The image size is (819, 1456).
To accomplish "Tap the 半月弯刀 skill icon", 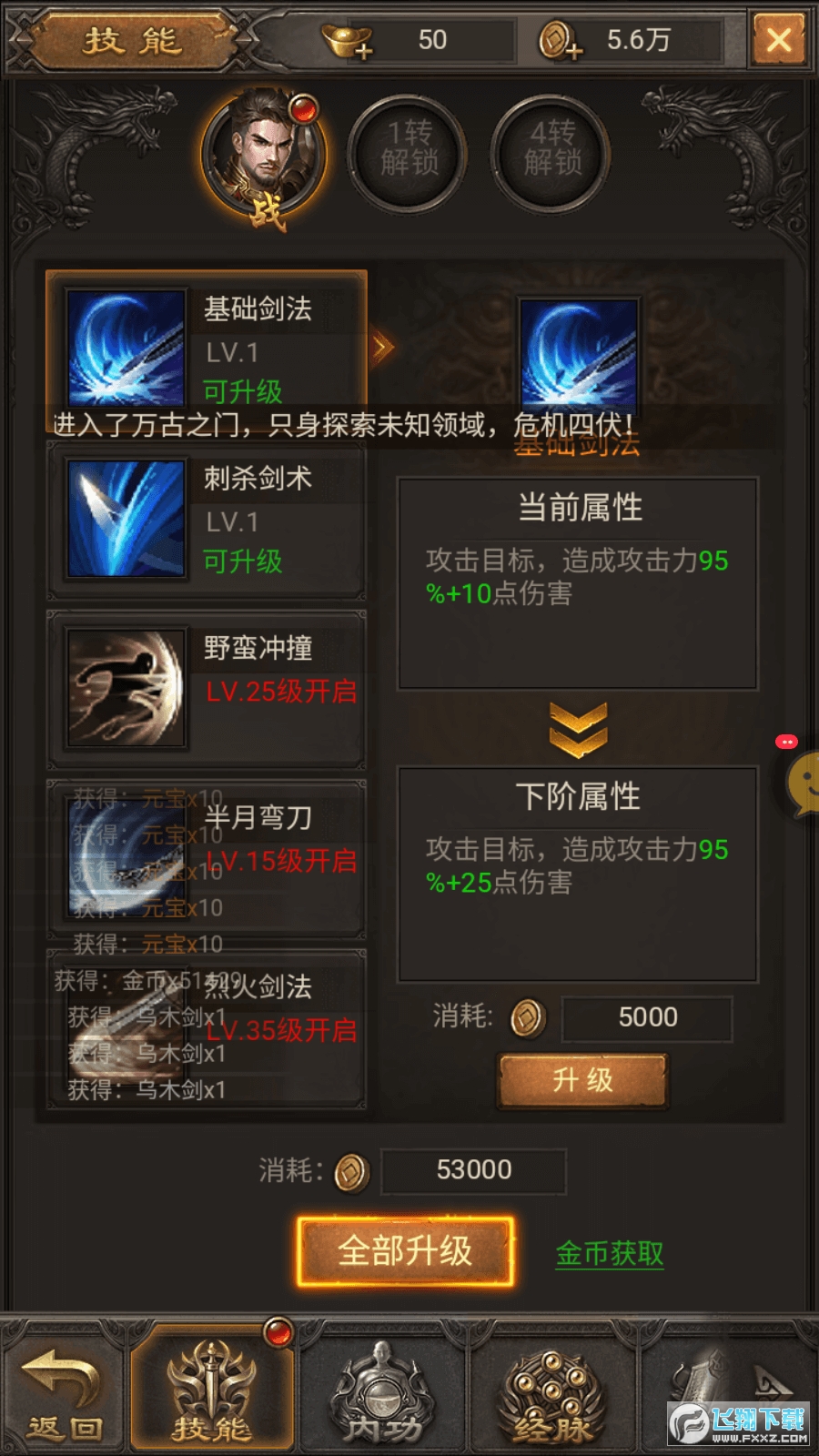I will click(x=126, y=858).
